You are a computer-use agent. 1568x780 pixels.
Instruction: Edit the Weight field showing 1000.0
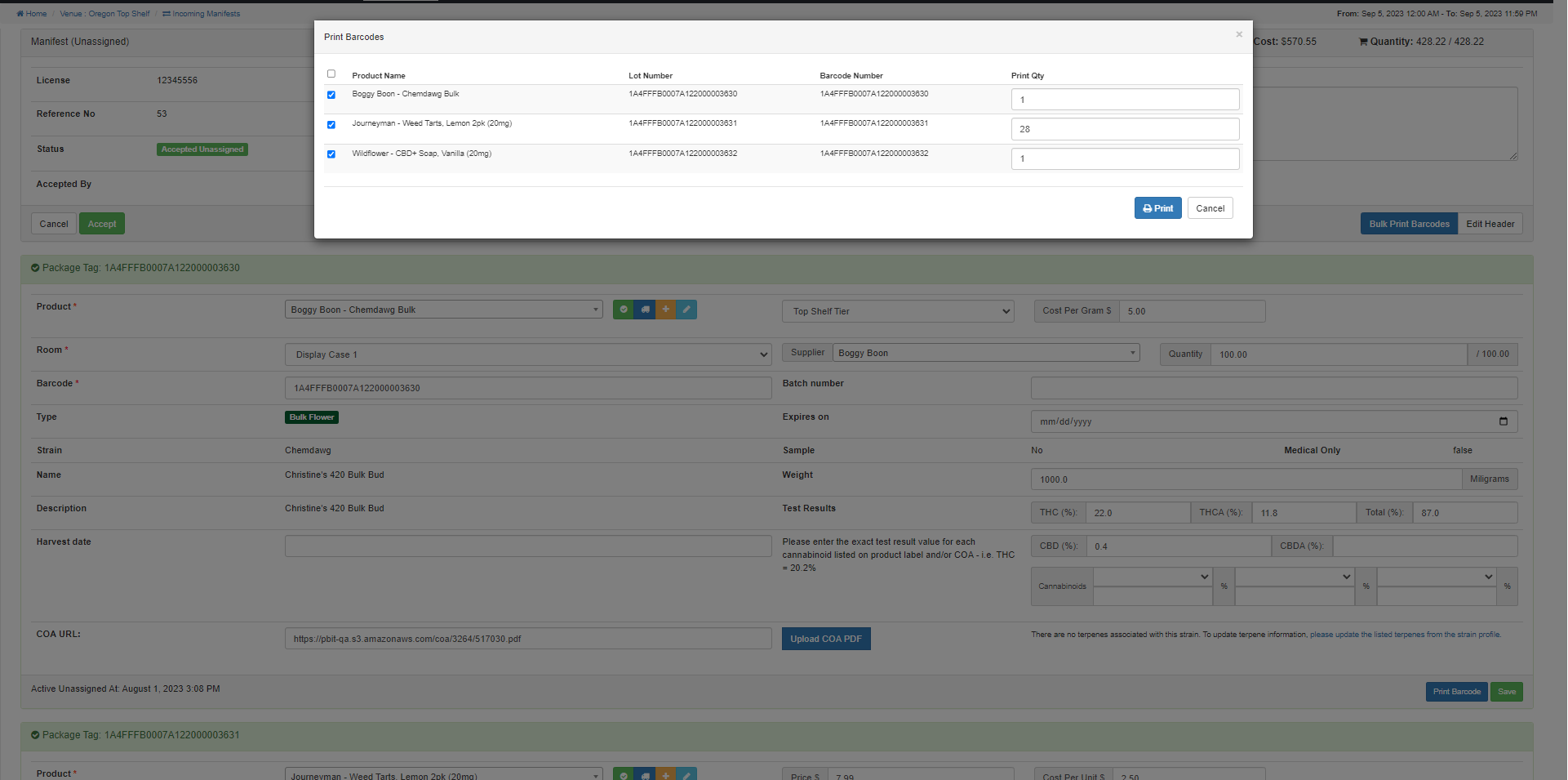(1246, 479)
